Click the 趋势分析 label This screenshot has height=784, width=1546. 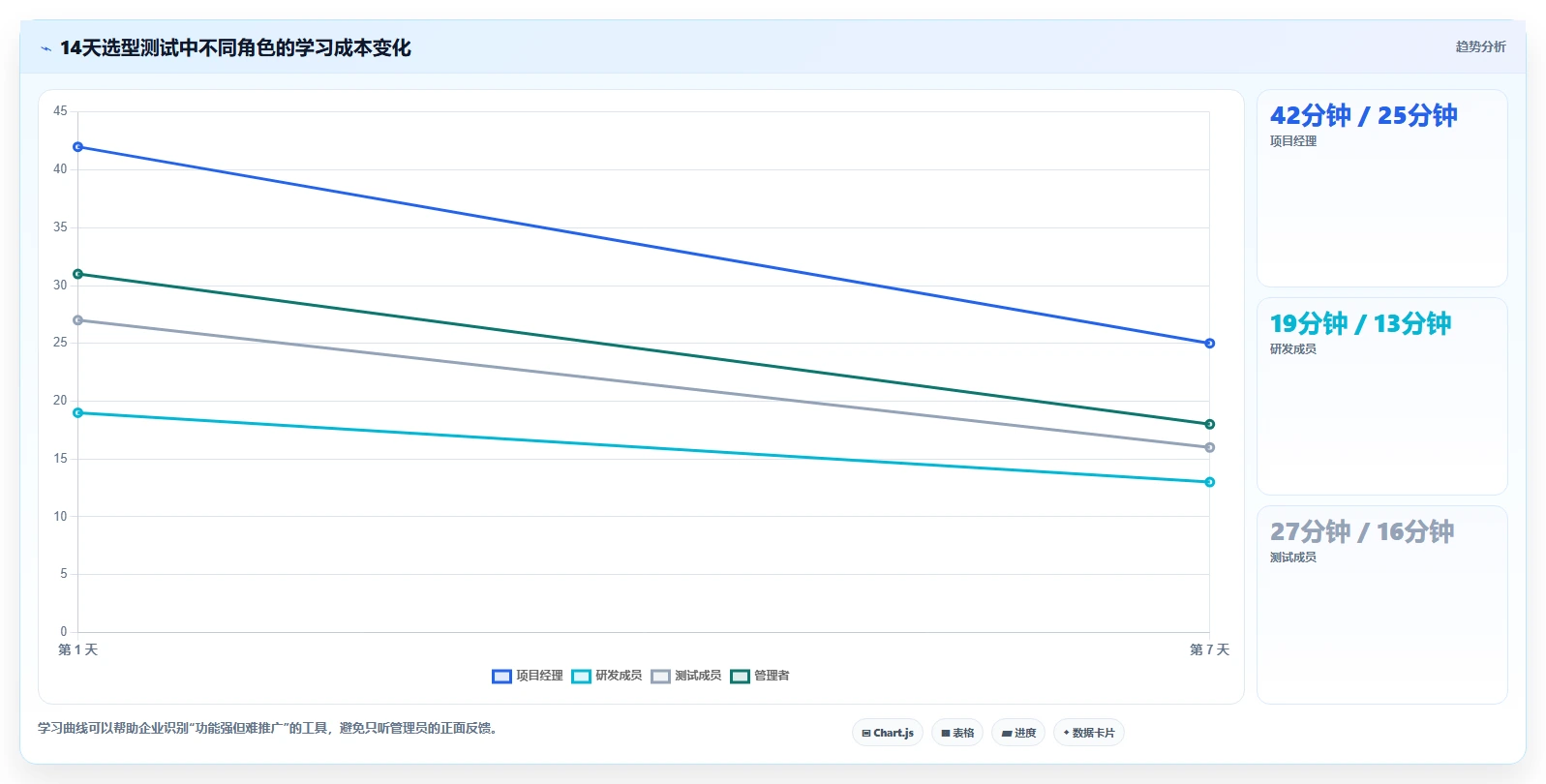pyautogui.click(x=1480, y=46)
